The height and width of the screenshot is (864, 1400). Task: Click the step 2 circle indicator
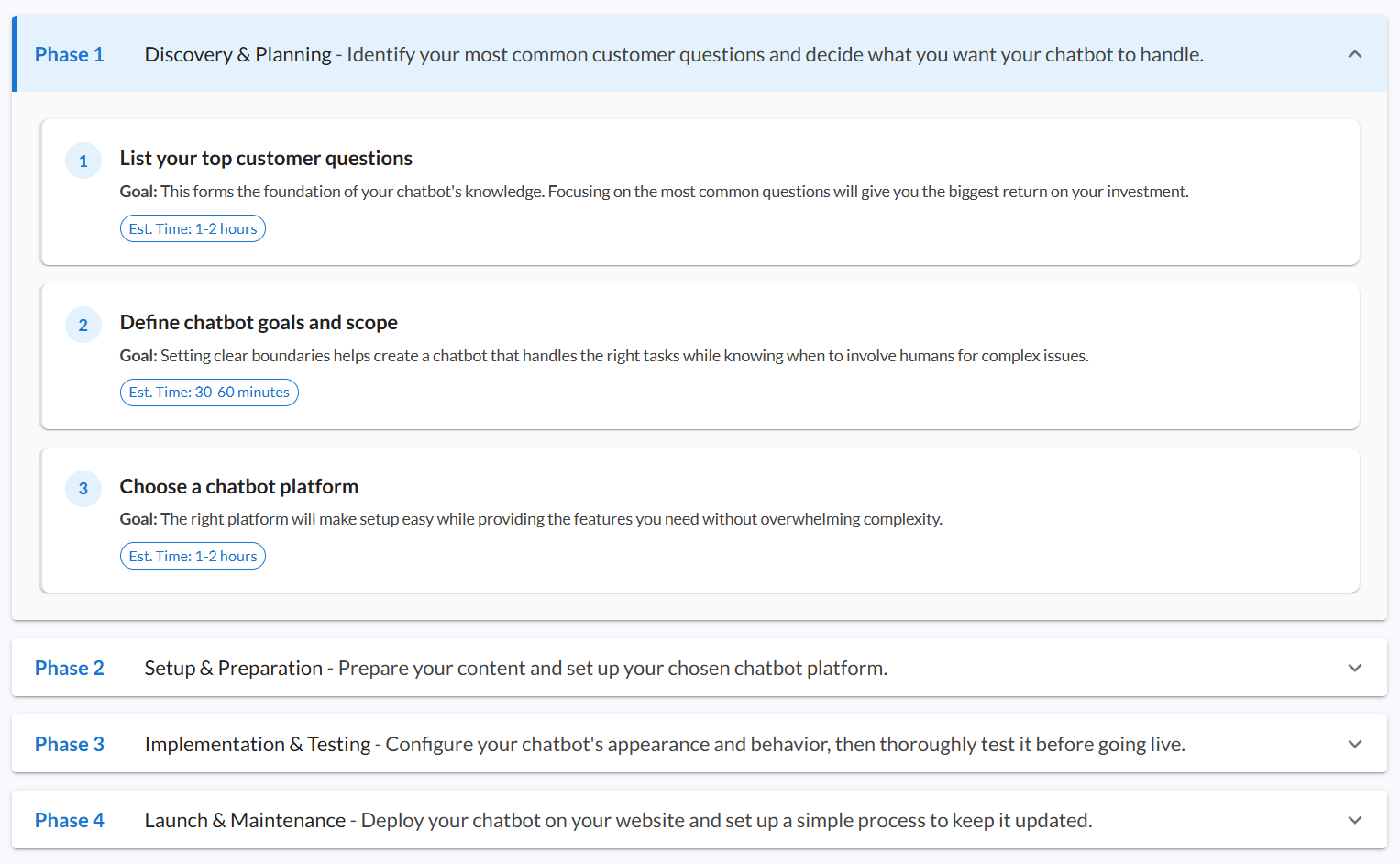pyautogui.click(x=83, y=325)
